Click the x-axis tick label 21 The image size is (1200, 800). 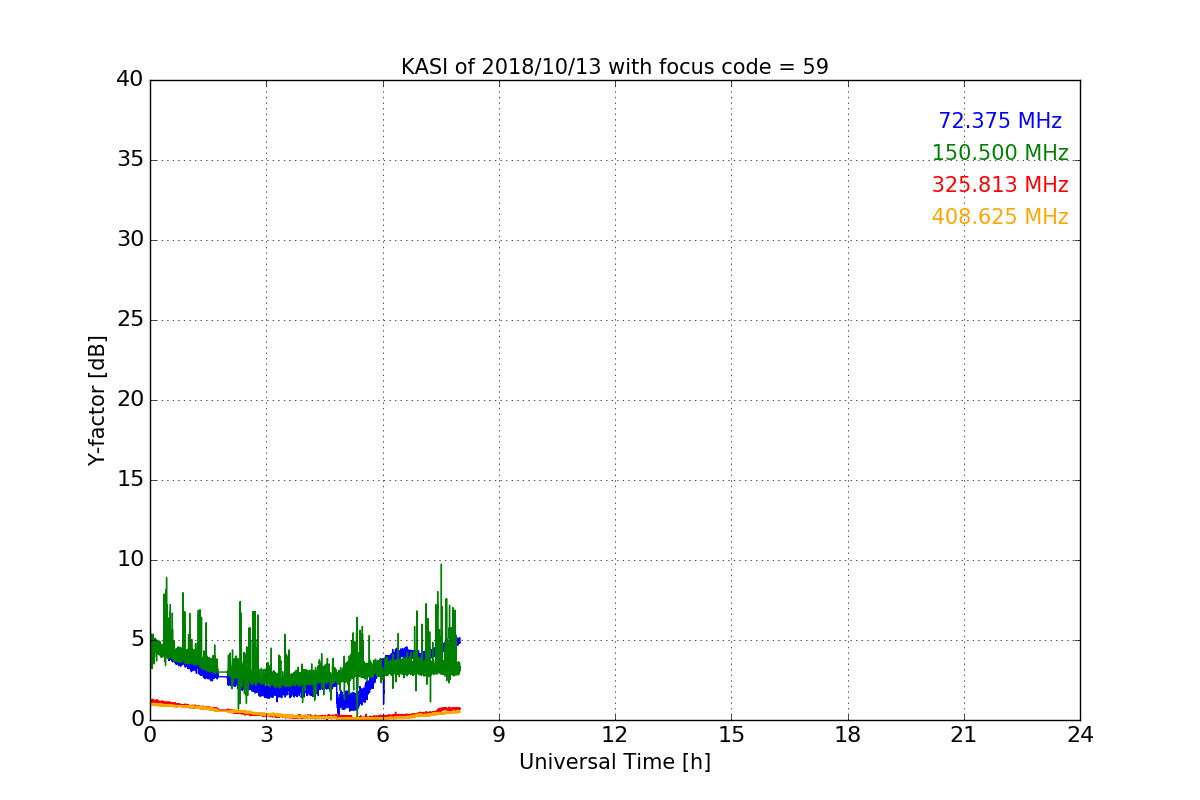[964, 735]
